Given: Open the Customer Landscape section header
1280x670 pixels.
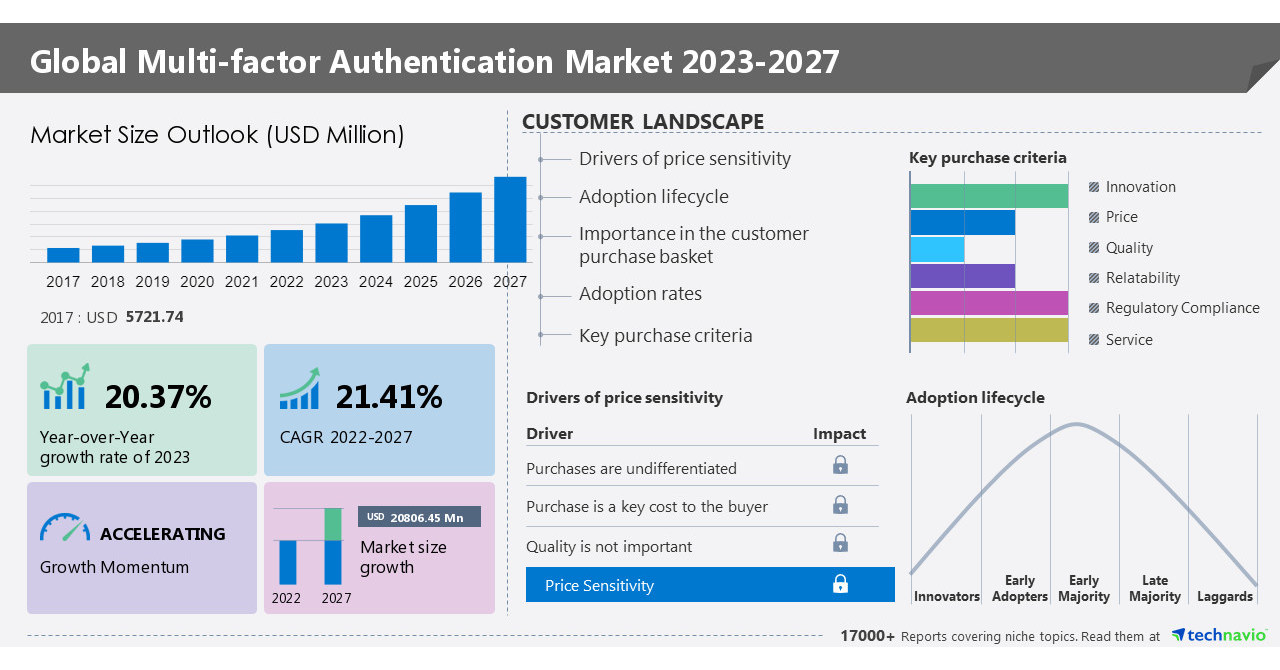Looking at the screenshot, I should click(x=642, y=121).
